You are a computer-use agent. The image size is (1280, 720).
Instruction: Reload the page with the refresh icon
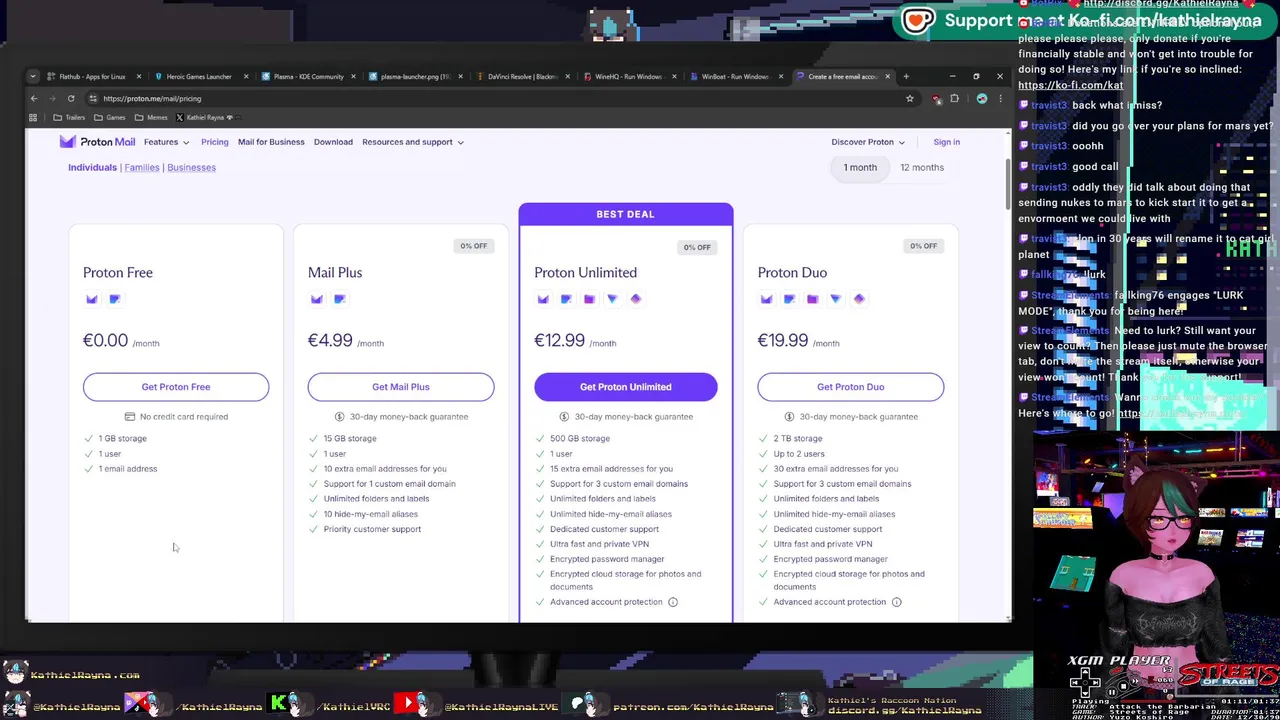click(71, 98)
